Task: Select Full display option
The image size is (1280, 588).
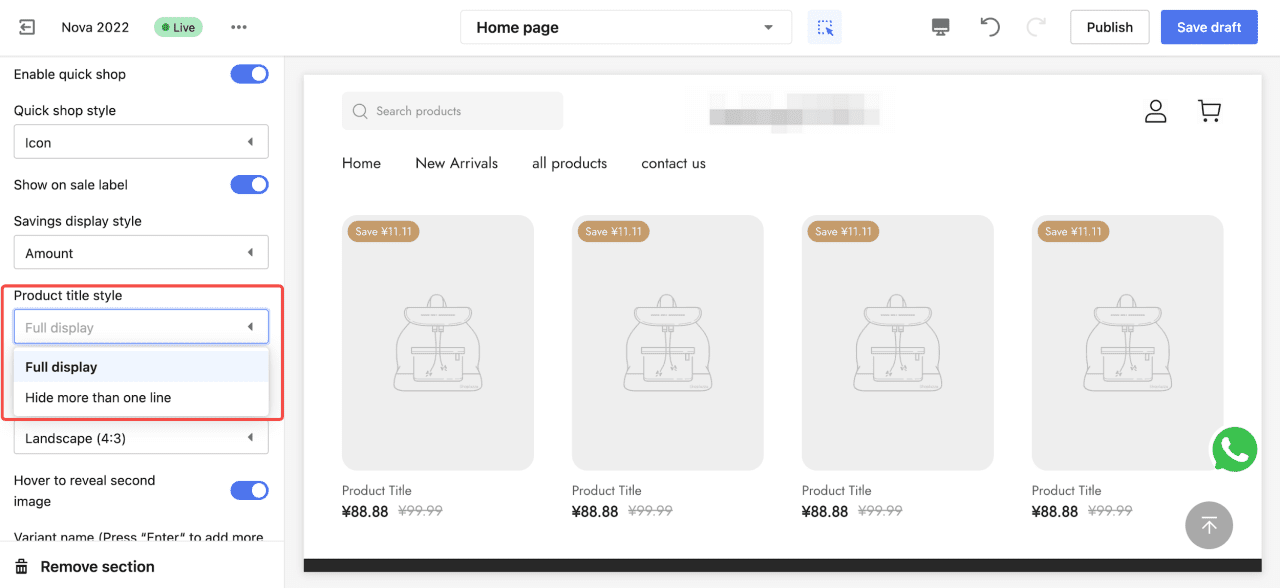Action: [x=141, y=367]
